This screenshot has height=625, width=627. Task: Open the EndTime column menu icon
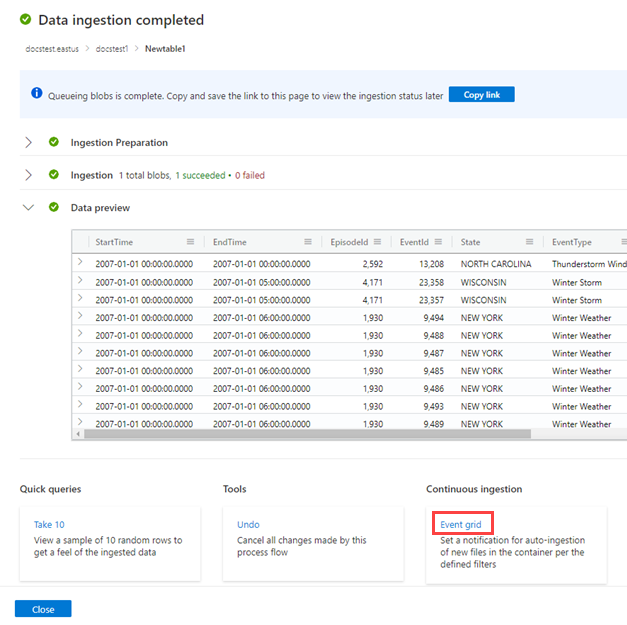(x=308, y=242)
